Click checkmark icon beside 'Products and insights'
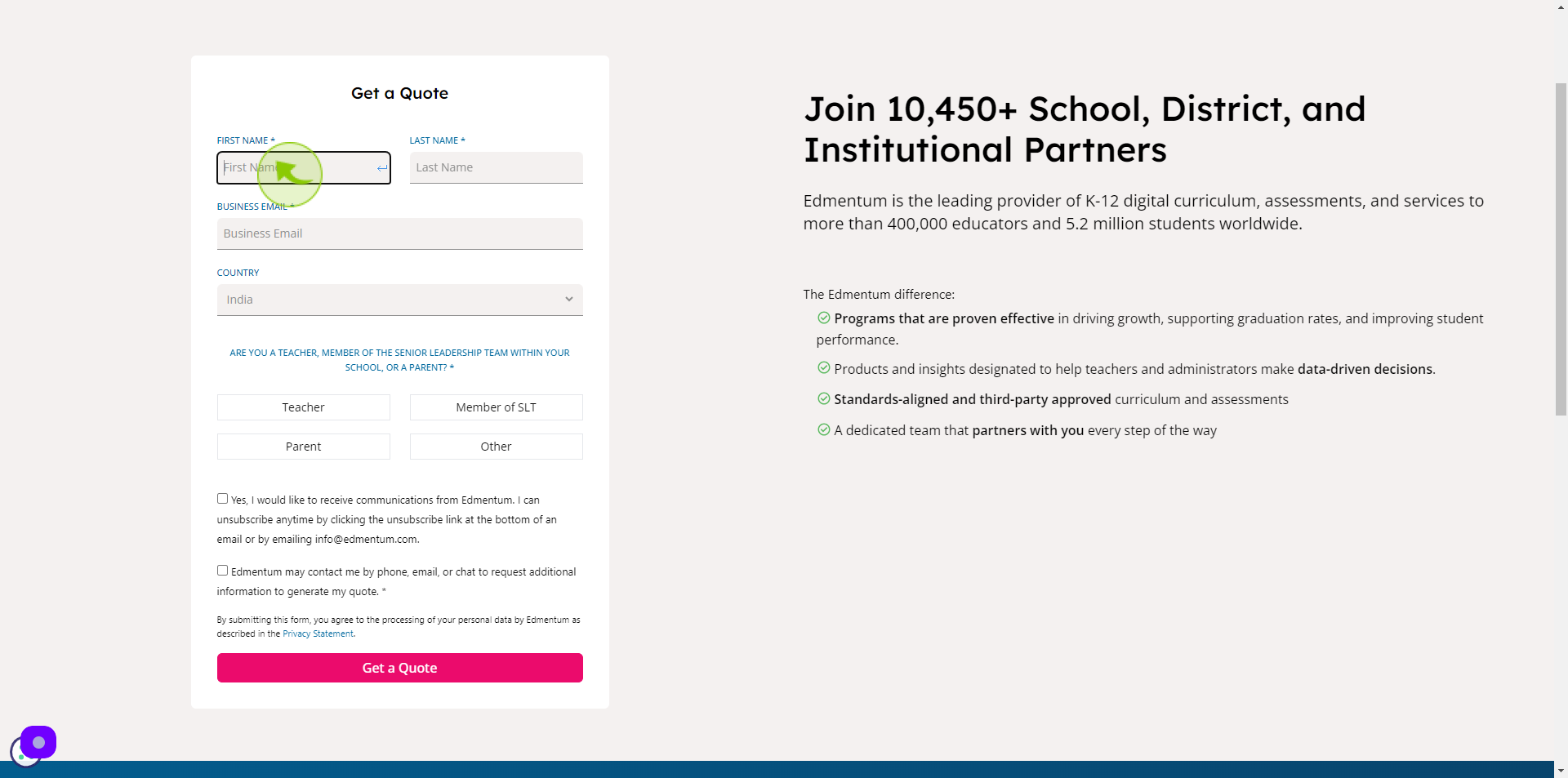Image resolution: width=1568 pixels, height=778 pixels. [x=824, y=368]
